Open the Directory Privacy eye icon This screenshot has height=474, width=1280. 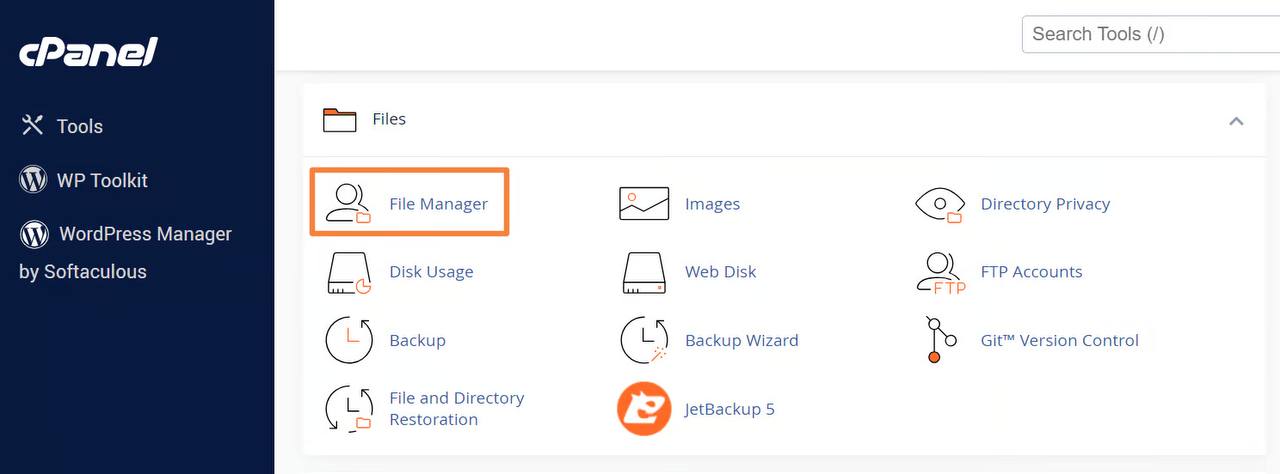(x=940, y=203)
